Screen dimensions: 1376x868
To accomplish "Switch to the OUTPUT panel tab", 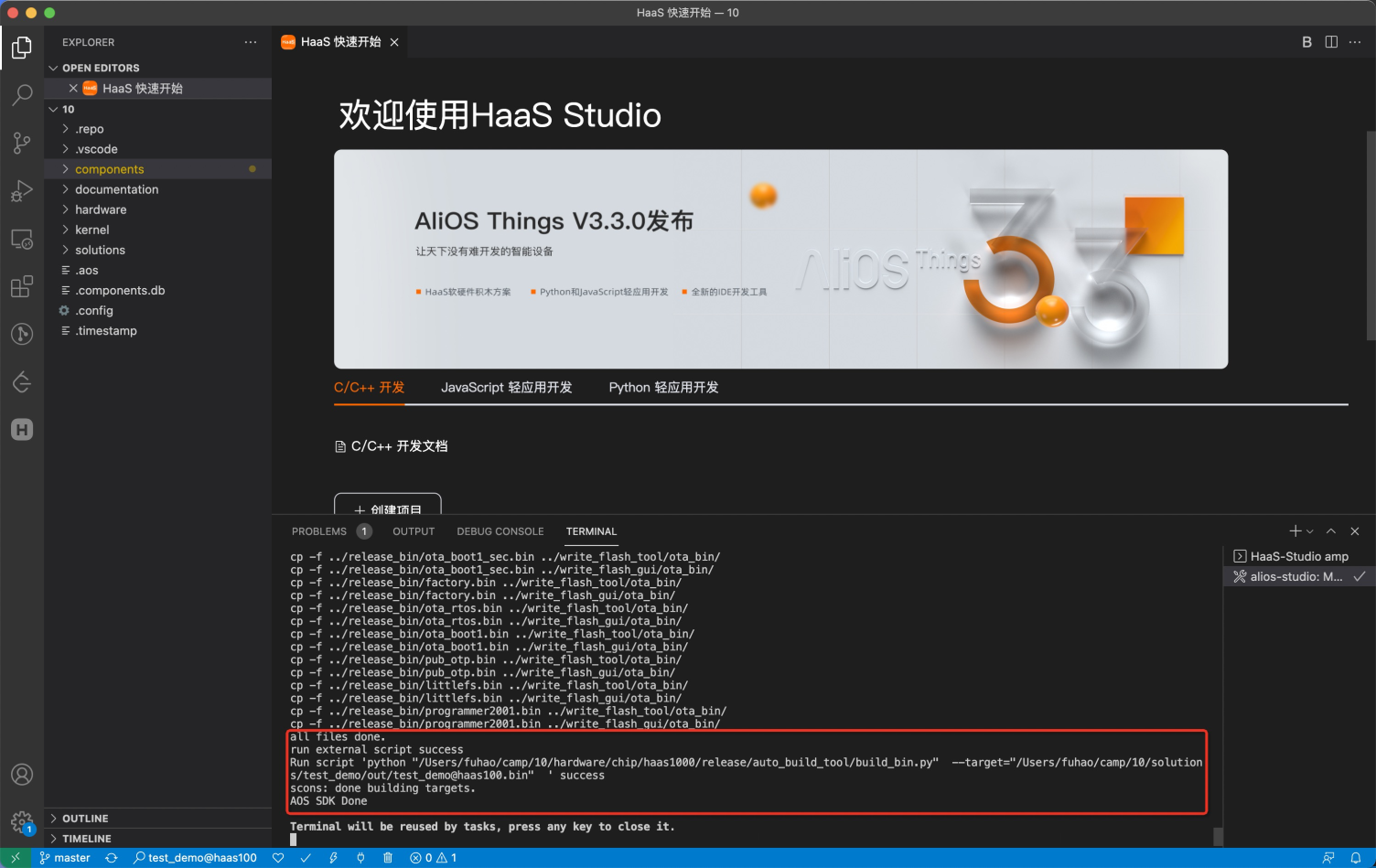I will point(414,531).
